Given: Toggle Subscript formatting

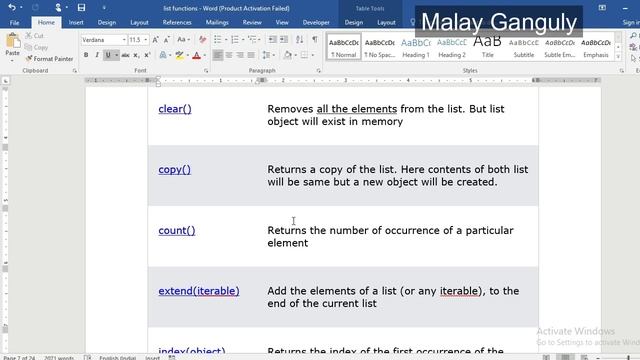Looking at the screenshot, I should coord(136,55).
